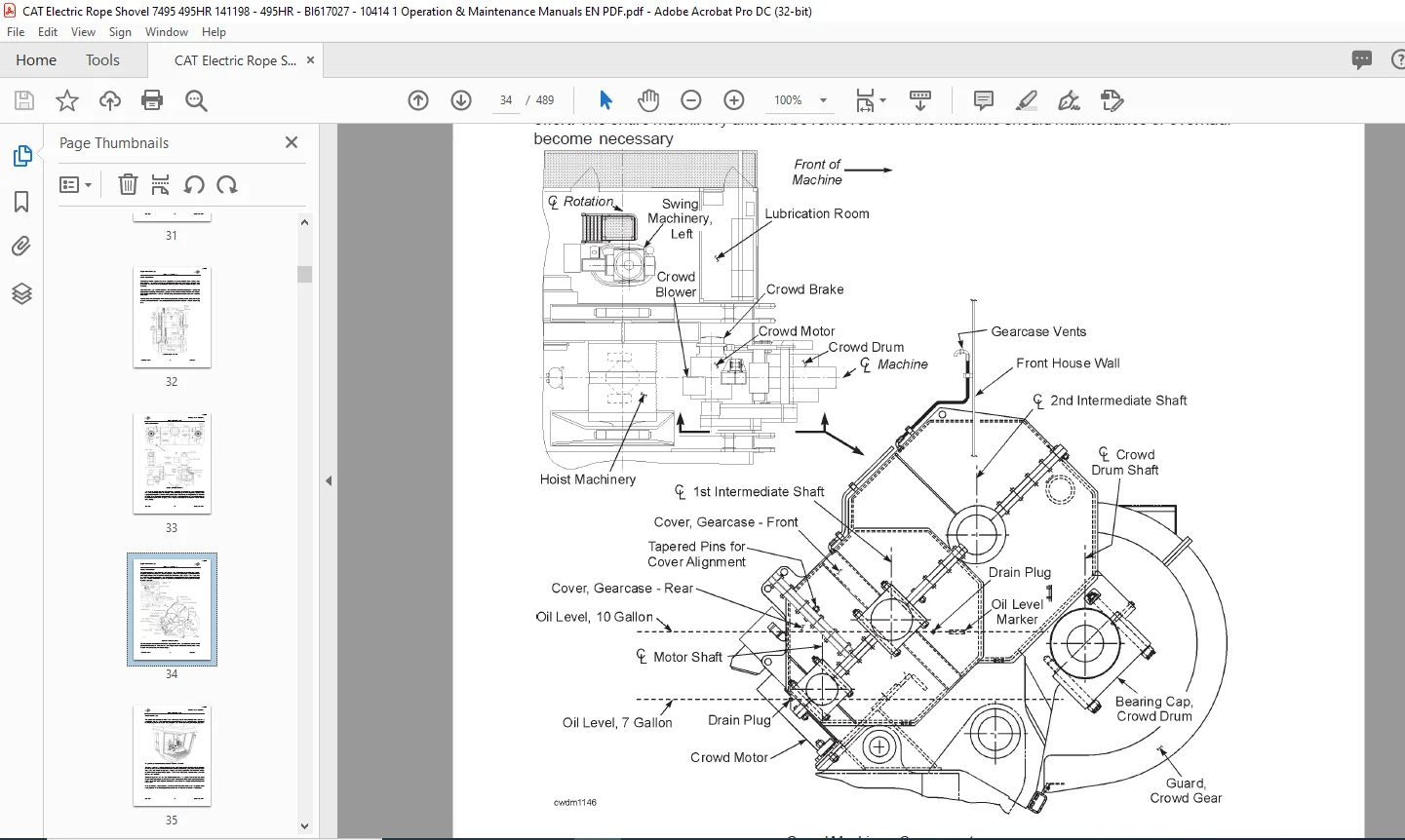Open the fit page options tool

tap(870, 100)
